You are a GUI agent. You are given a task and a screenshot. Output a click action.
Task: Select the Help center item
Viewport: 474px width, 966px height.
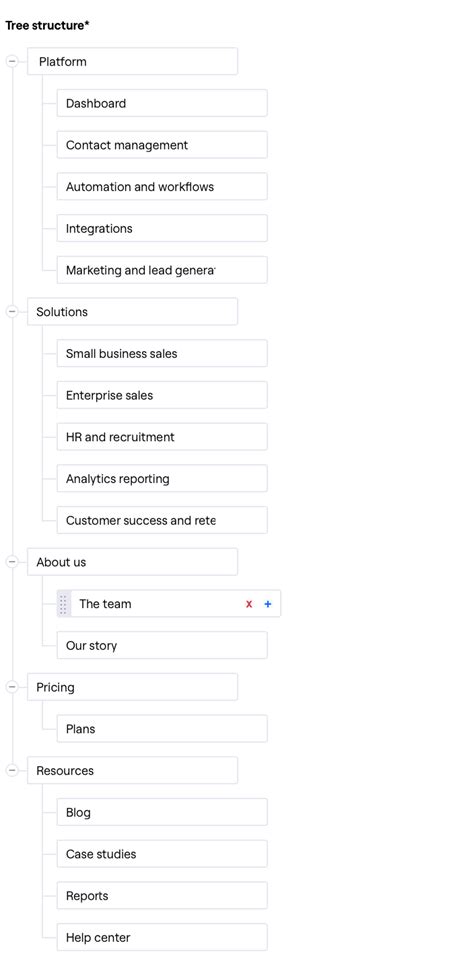(162, 938)
